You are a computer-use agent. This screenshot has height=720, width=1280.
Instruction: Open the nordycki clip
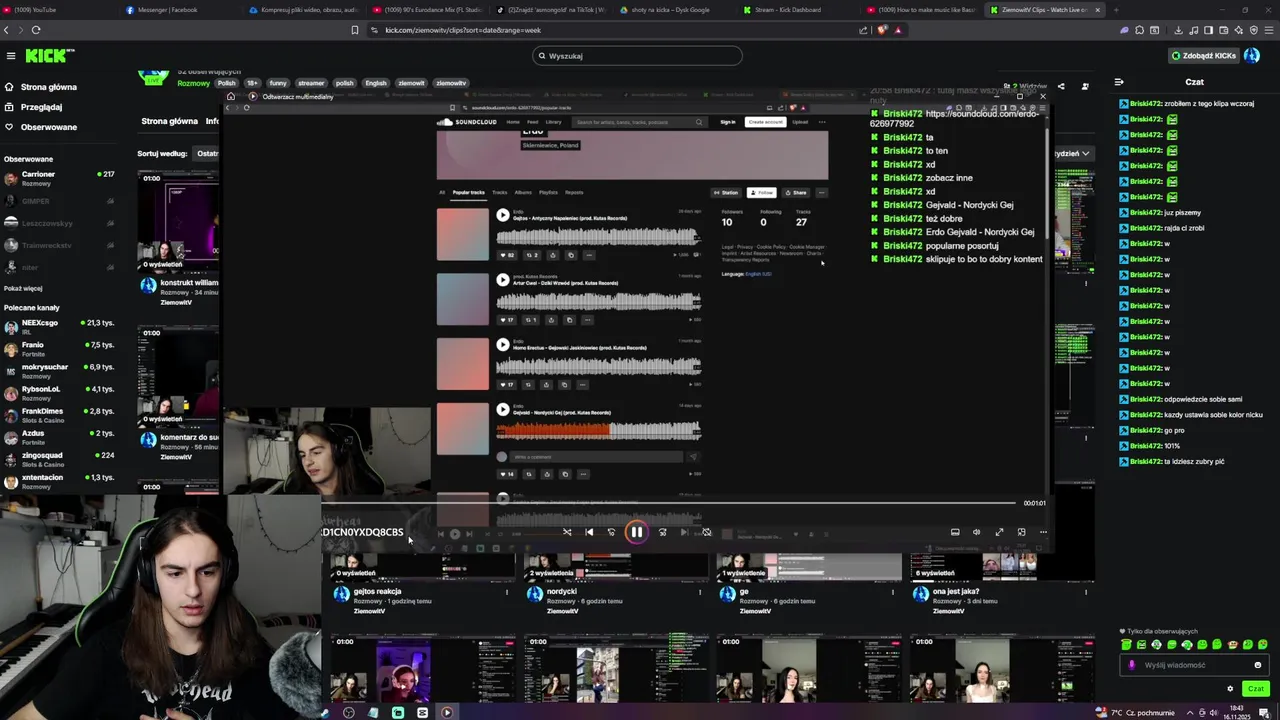(561, 591)
